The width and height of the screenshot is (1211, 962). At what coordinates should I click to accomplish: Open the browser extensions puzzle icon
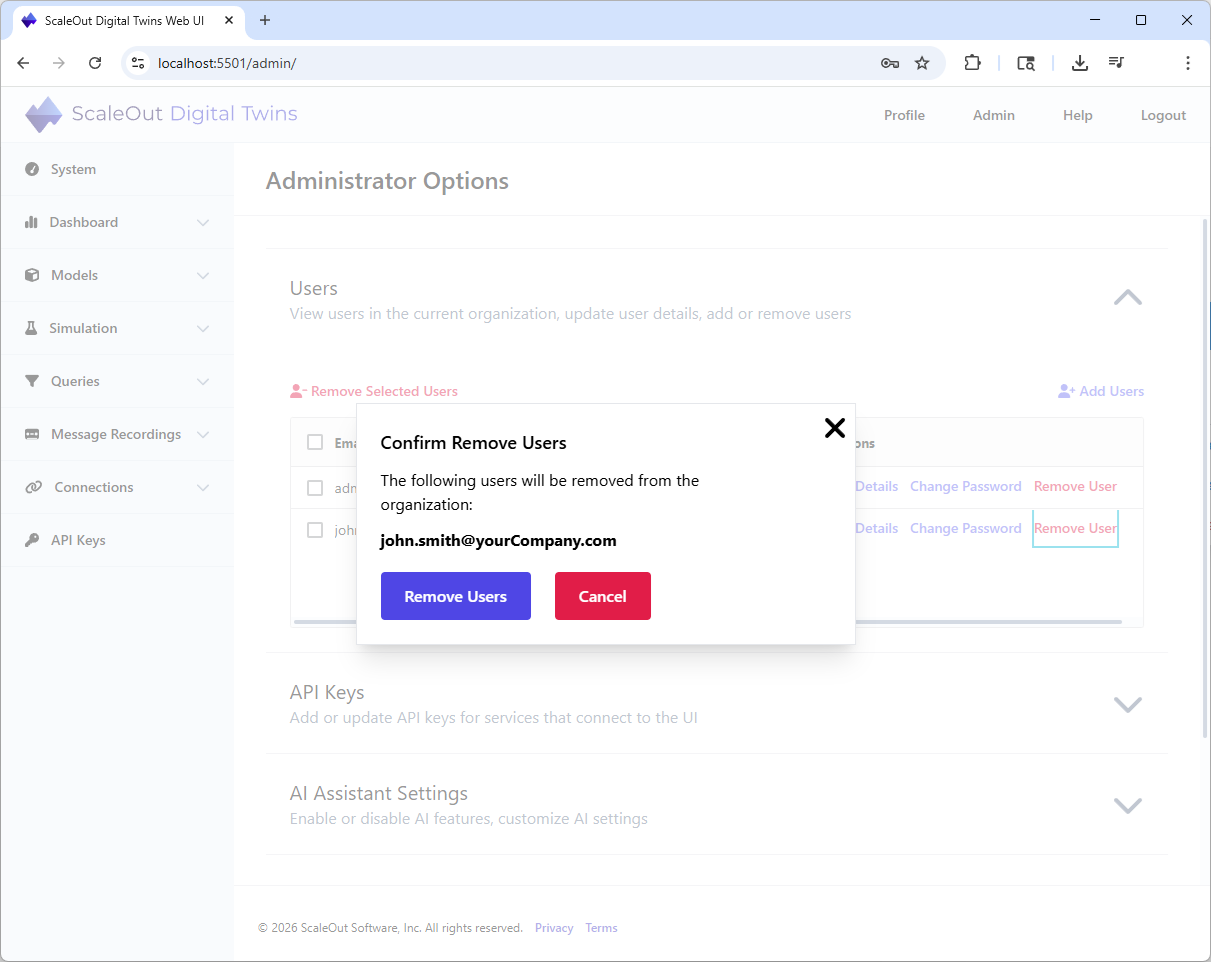[973, 63]
